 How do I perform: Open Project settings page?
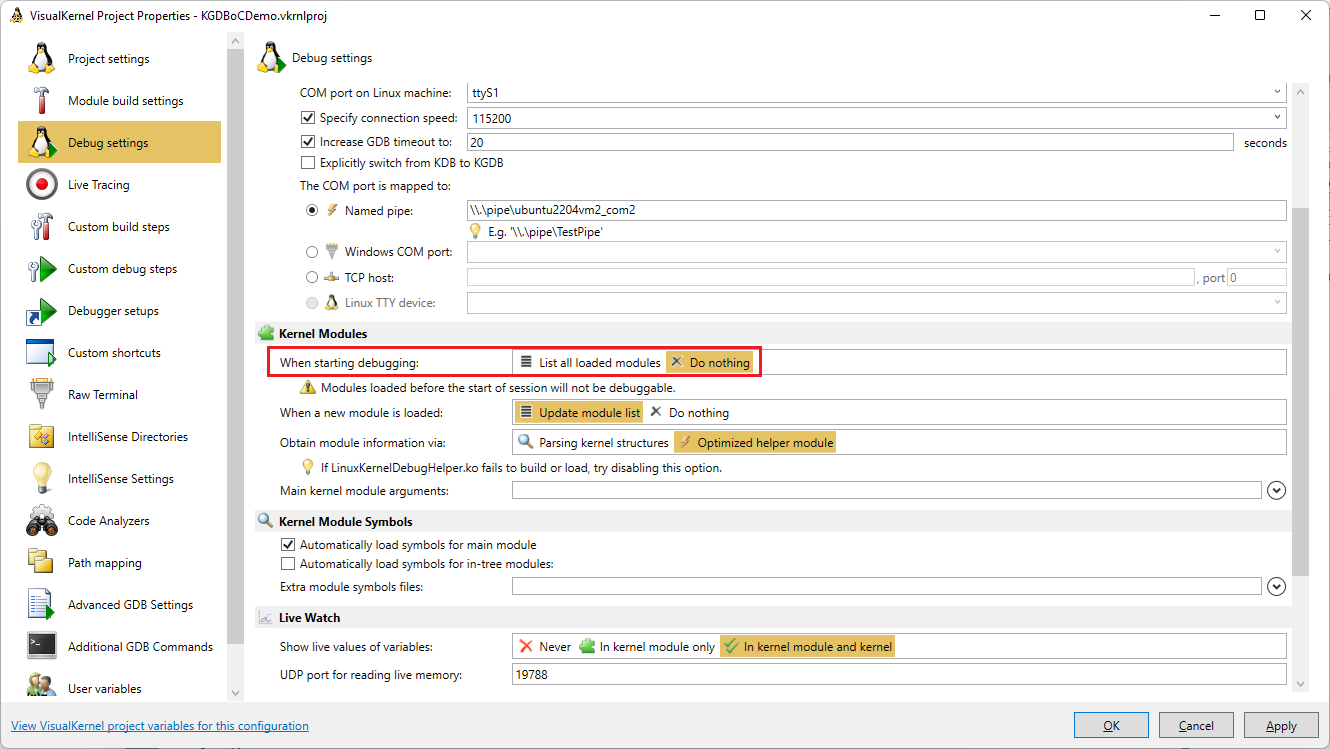point(120,59)
